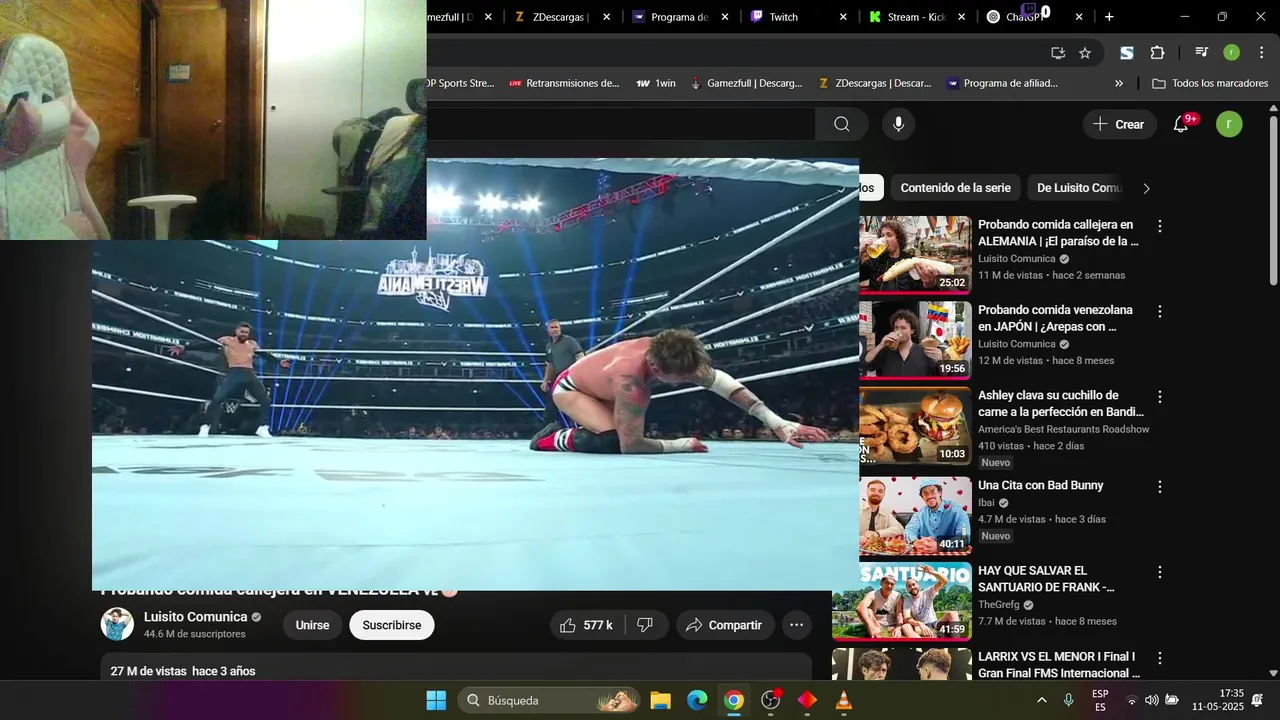The image size is (1280, 720).
Task: Open the media control icon in Chrome toolbar
Action: coord(1202,53)
